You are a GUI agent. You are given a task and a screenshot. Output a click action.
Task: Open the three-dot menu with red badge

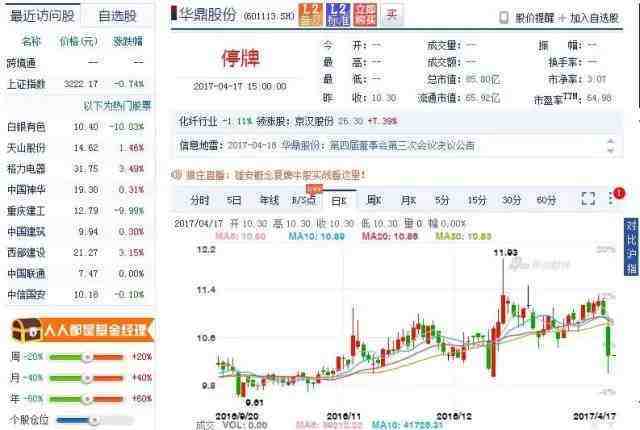pos(611,199)
